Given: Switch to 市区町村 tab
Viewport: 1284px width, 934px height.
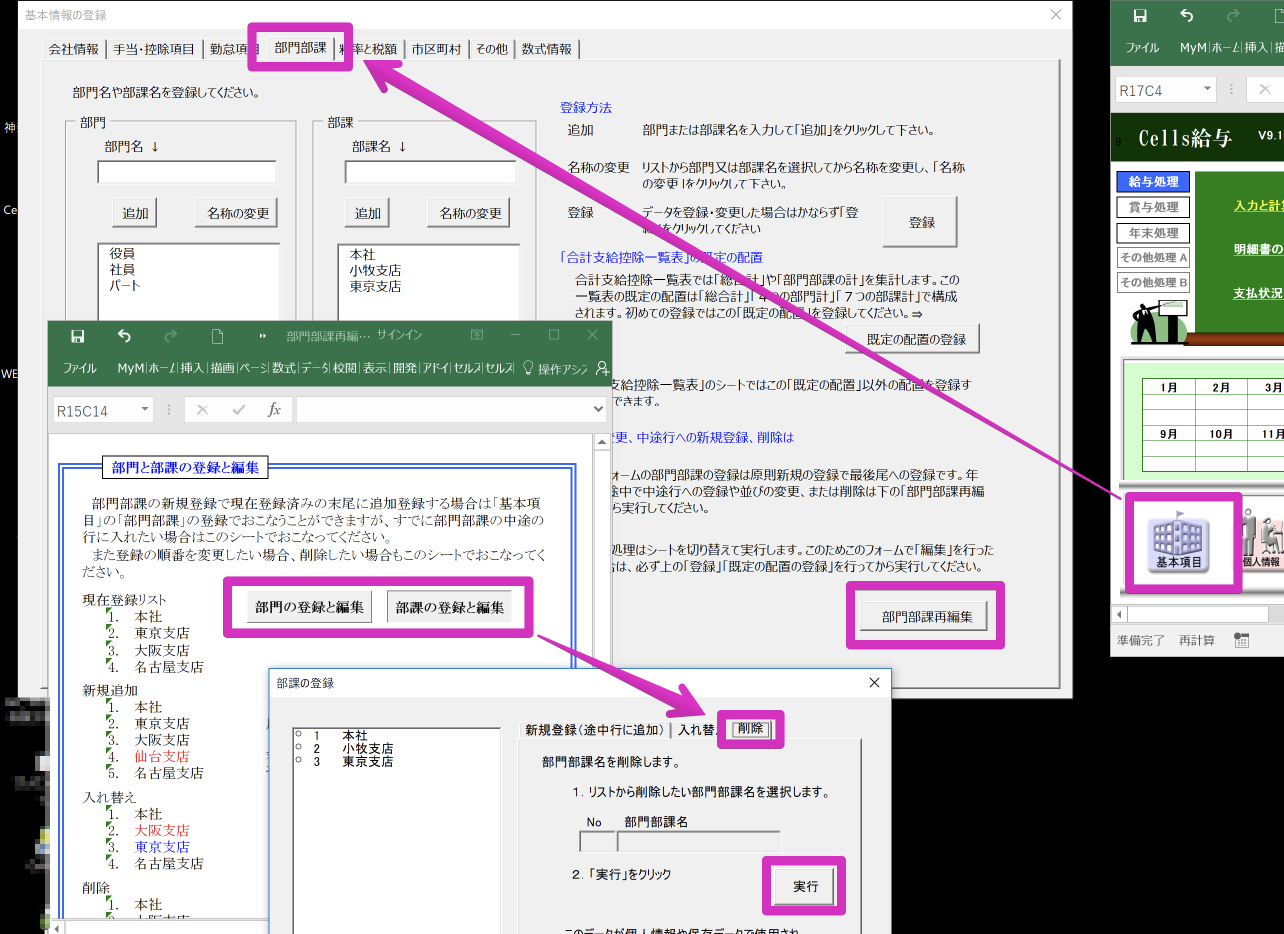Looking at the screenshot, I should pyautogui.click(x=436, y=49).
